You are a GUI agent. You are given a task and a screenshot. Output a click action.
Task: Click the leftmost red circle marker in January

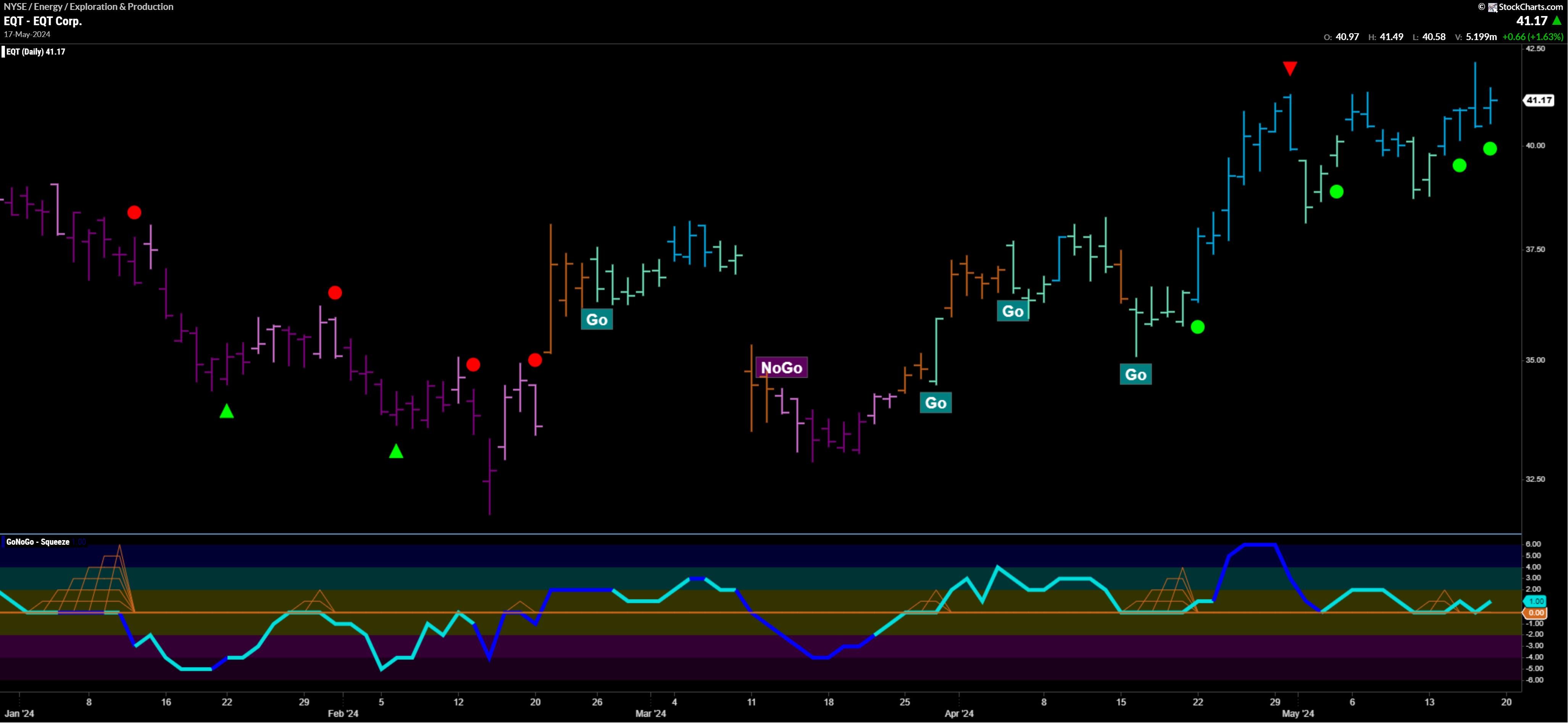pyautogui.click(x=134, y=212)
